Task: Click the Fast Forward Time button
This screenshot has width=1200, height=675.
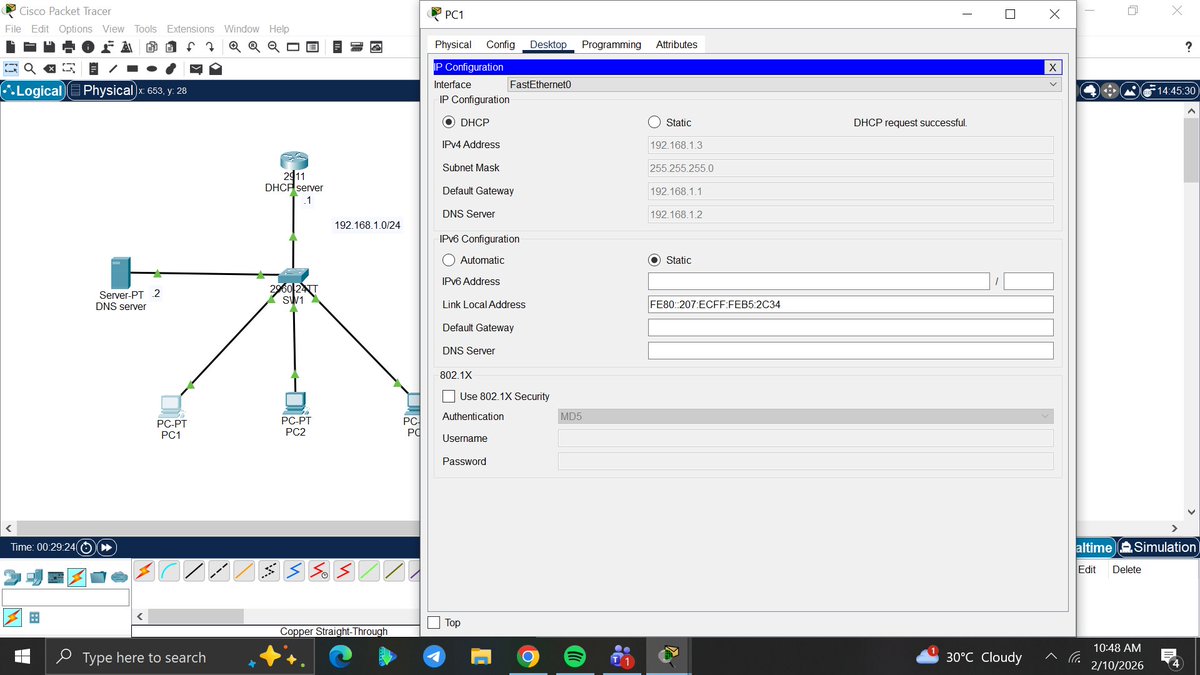Action: tap(106, 547)
